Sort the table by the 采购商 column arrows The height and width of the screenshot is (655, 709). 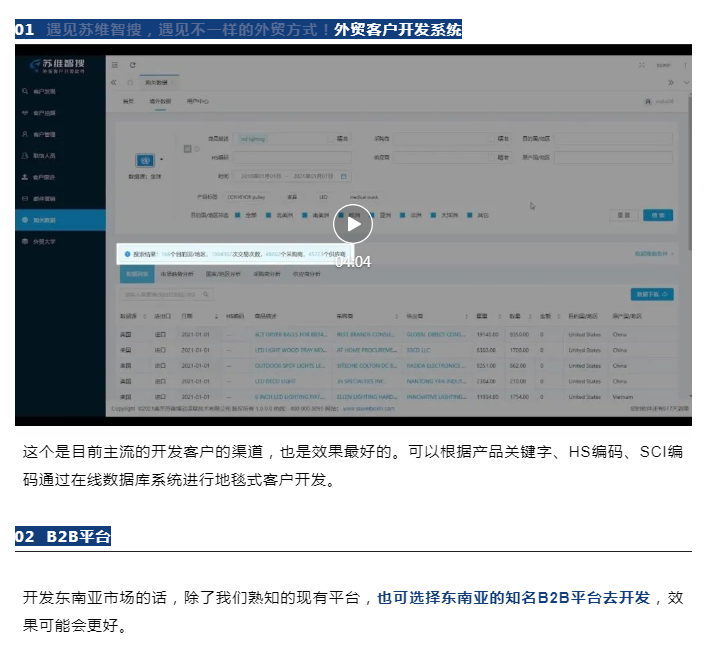tap(397, 316)
